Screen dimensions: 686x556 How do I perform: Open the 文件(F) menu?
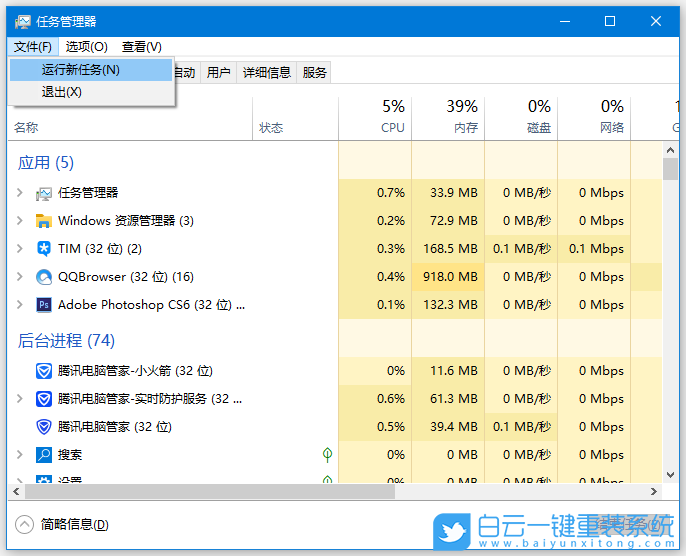click(x=32, y=47)
